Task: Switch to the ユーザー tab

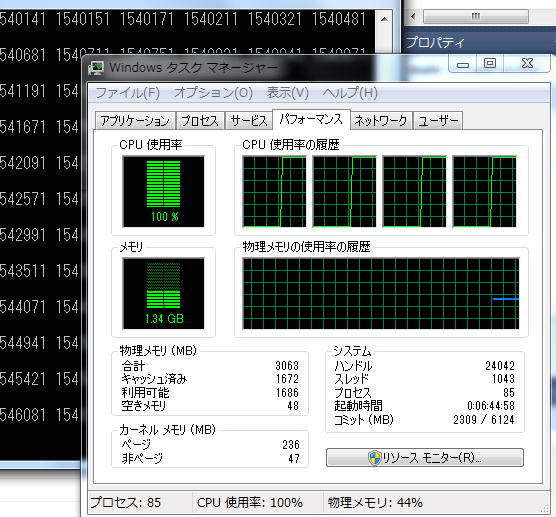Action: point(438,121)
